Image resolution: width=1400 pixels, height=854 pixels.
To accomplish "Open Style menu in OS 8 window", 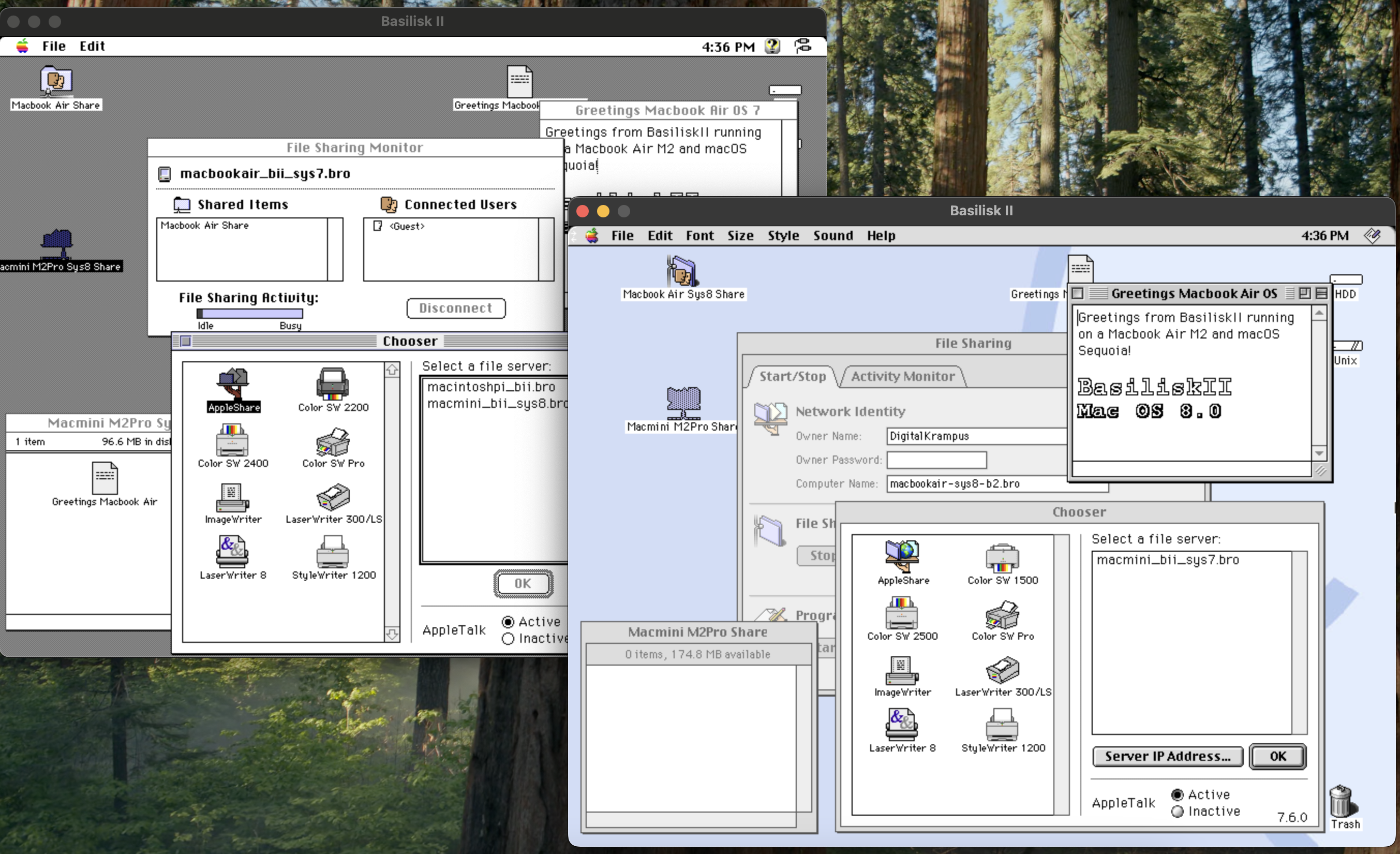I will click(783, 235).
